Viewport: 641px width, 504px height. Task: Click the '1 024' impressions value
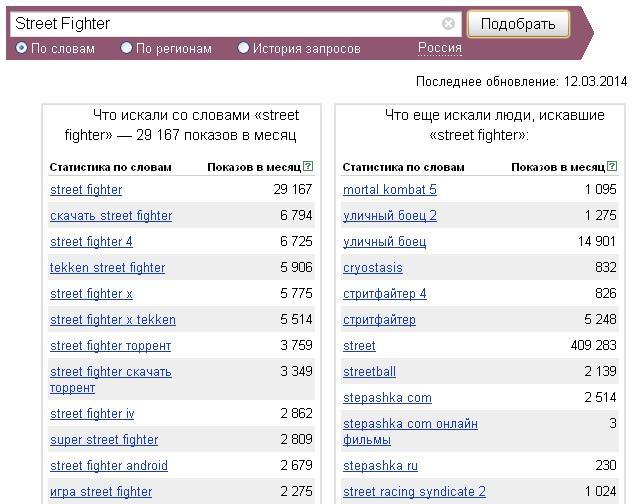click(x=600, y=491)
